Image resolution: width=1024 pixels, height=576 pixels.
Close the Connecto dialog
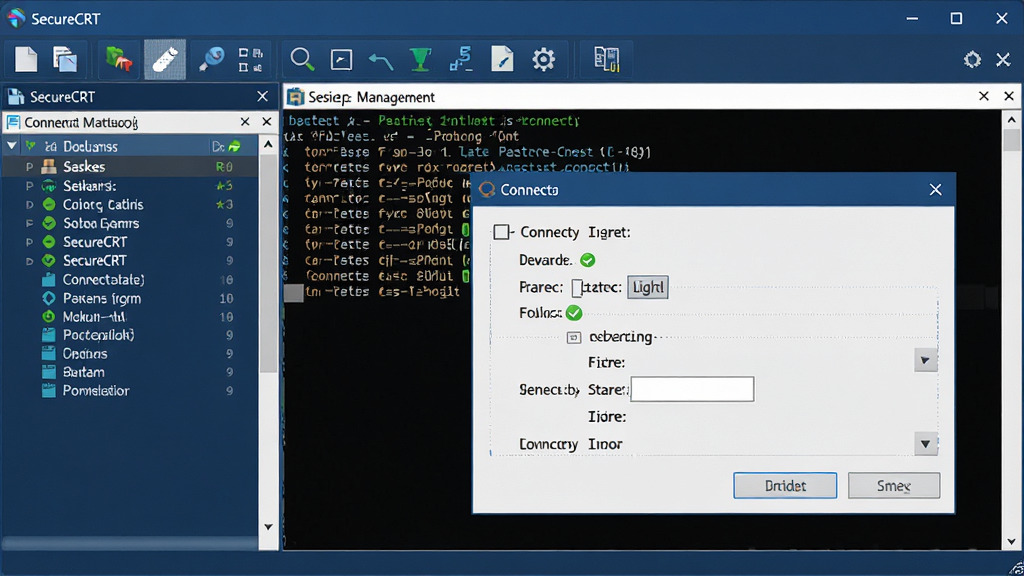coord(935,189)
